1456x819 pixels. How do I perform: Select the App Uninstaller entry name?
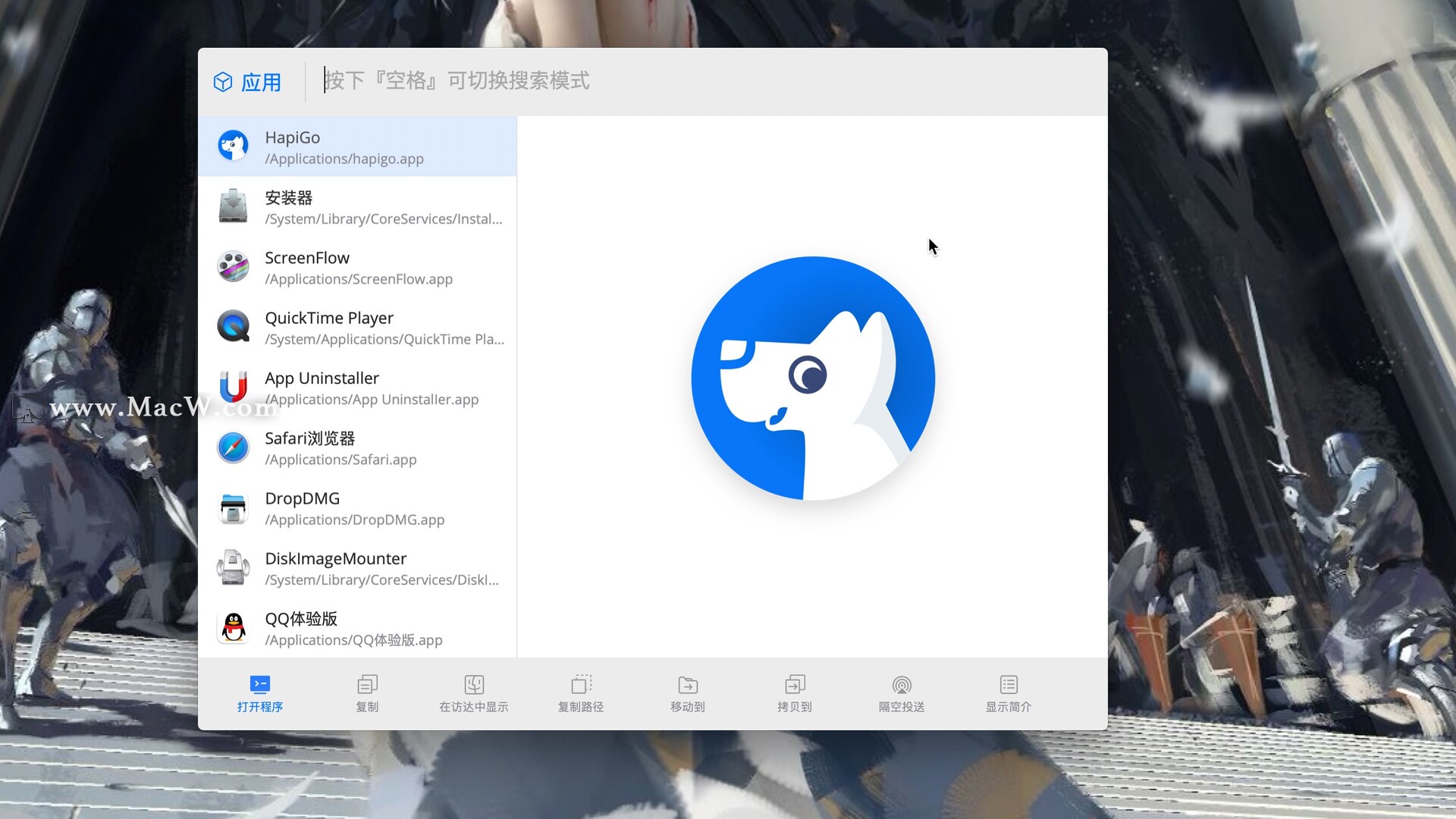pos(322,378)
